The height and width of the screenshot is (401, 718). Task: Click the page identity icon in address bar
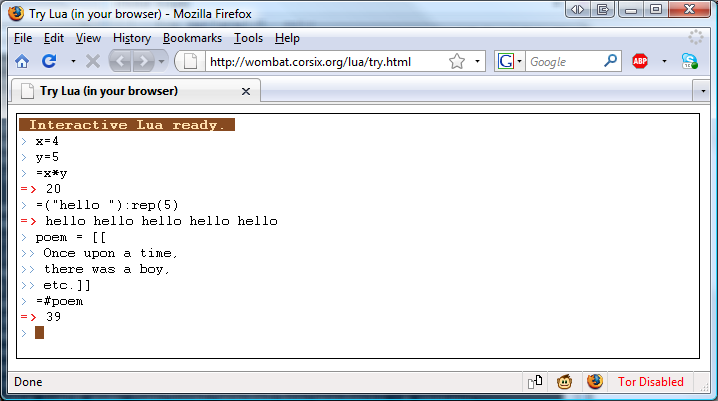click(x=191, y=61)
